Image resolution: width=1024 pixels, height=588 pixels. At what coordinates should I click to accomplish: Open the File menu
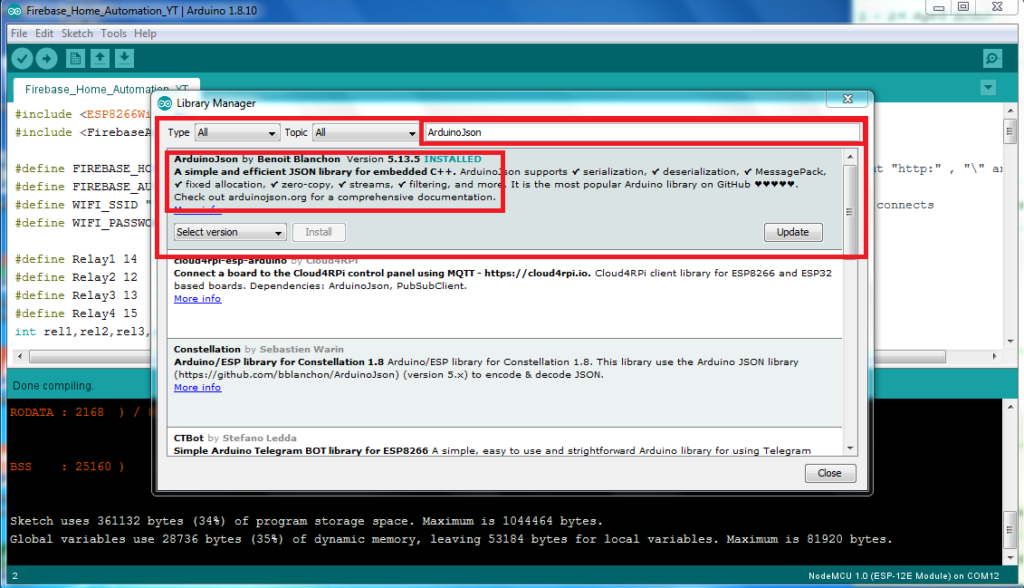pyautogui.click(x=19, y=33)
